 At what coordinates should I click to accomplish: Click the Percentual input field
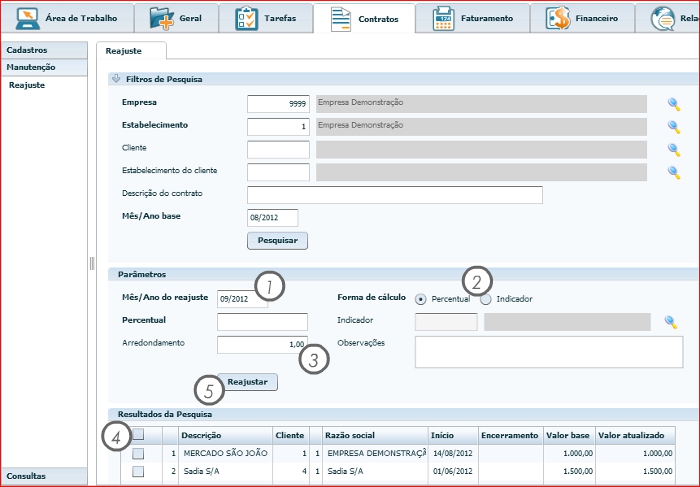point(262,322)
